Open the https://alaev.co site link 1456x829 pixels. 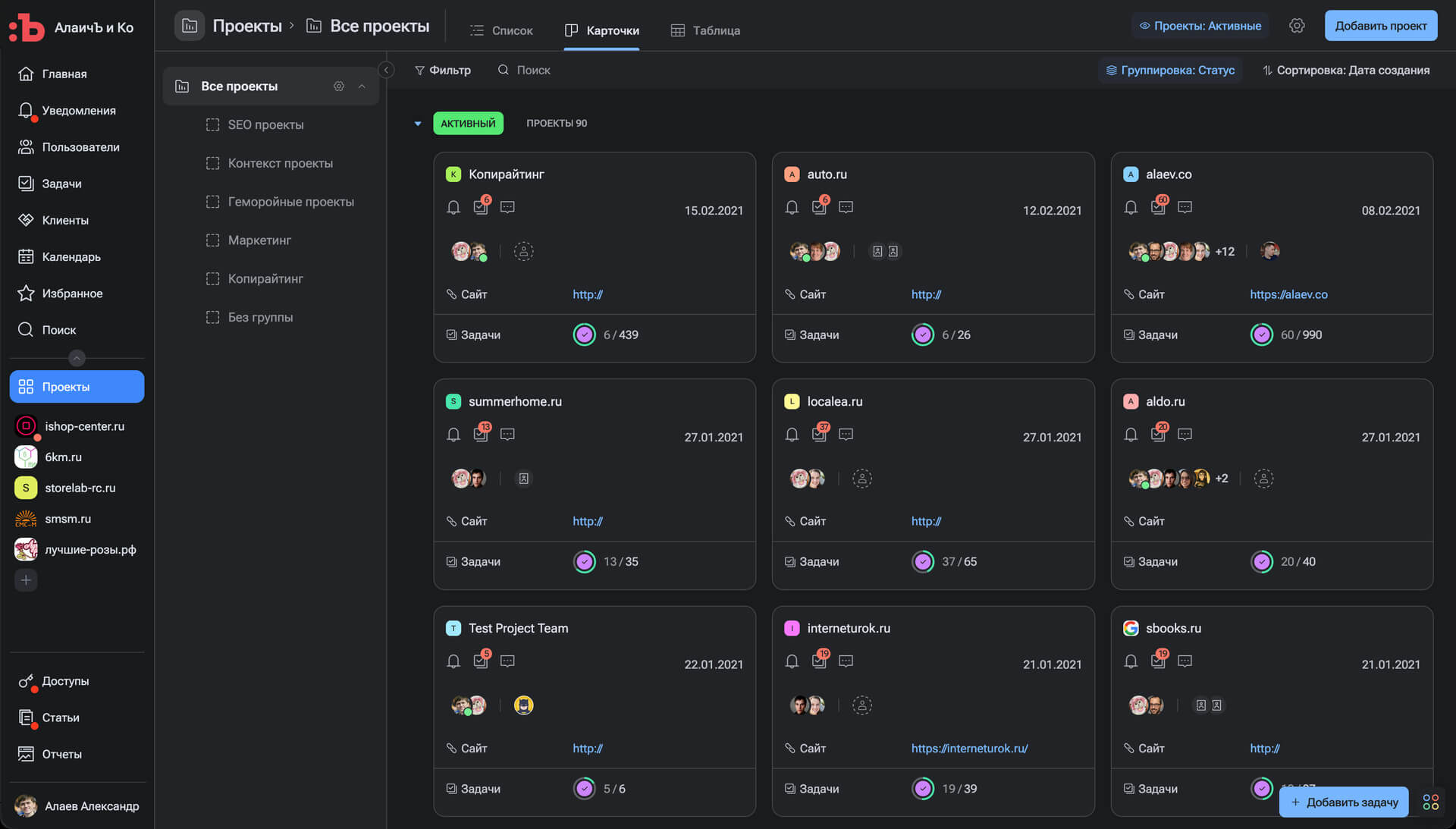(1288, 294)
